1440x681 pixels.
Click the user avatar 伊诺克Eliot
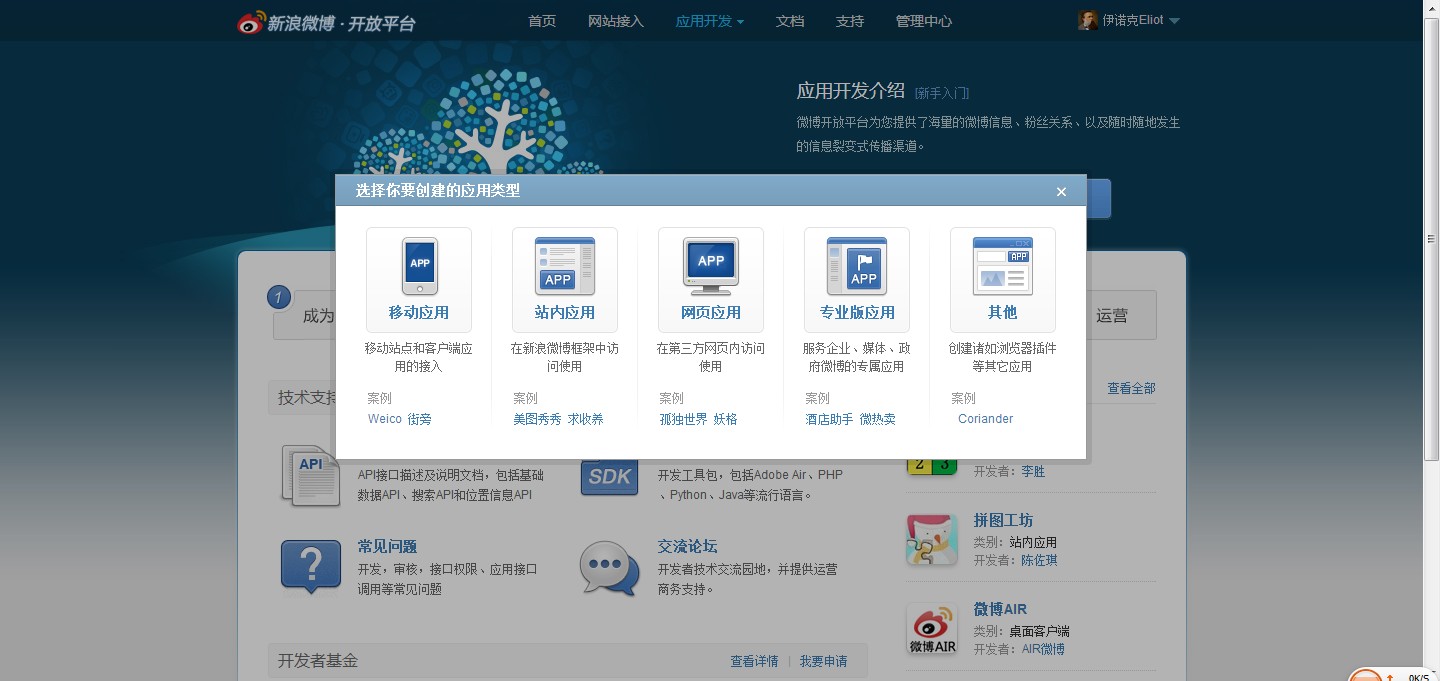[1088, 20]
